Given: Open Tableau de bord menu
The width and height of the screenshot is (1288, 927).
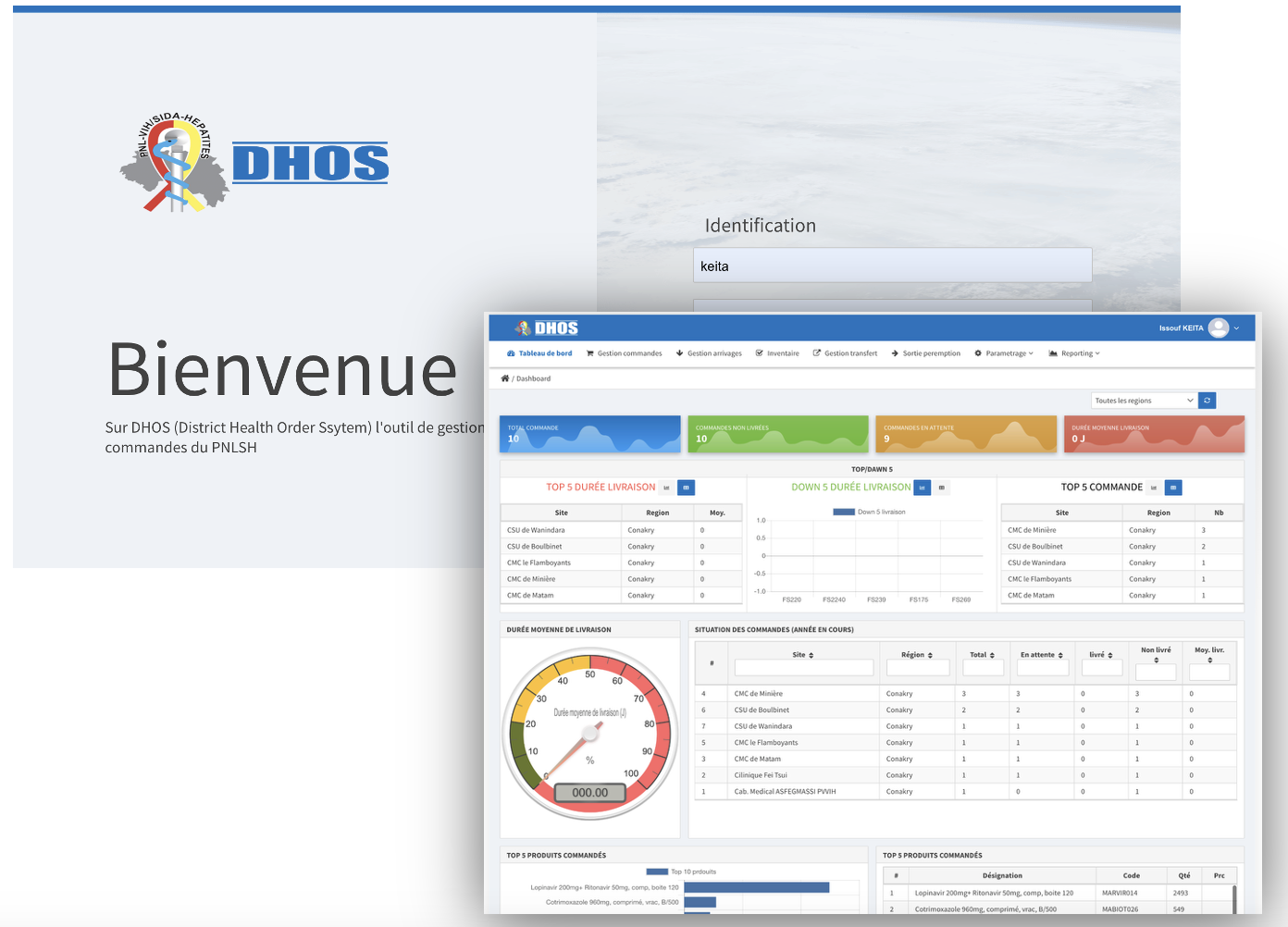Looking at the screenshot, I should point(539,353).
